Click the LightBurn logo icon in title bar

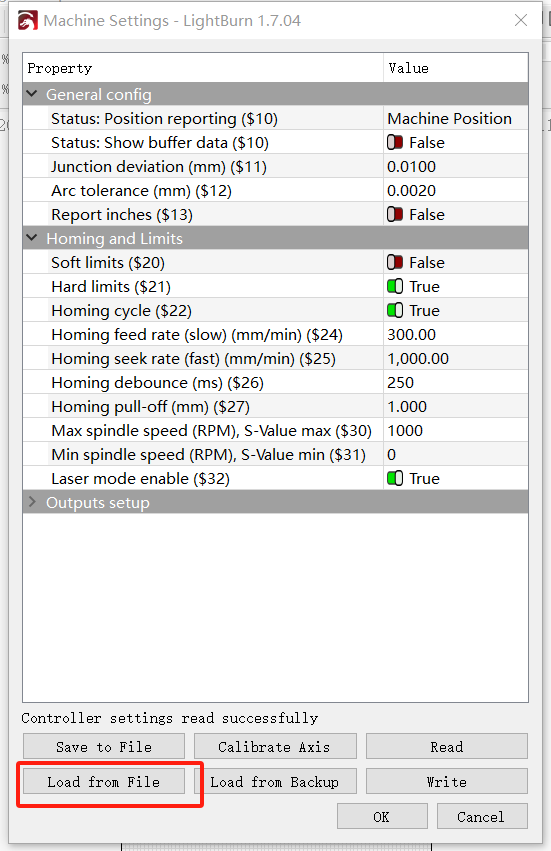click(x=27, y=21)
